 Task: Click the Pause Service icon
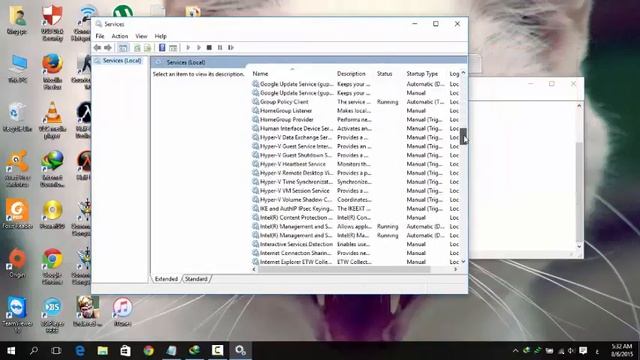point(220,48)
